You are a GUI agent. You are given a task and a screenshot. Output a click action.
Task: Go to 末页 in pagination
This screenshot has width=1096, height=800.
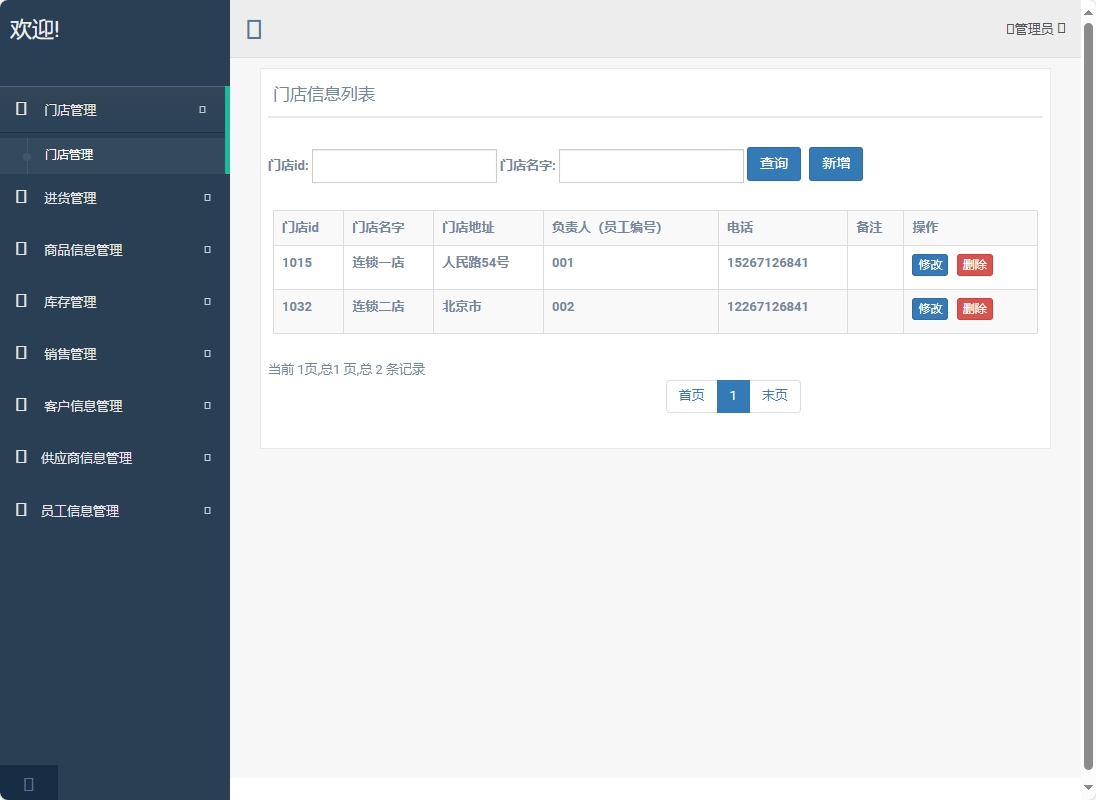[x=774, y=396]
